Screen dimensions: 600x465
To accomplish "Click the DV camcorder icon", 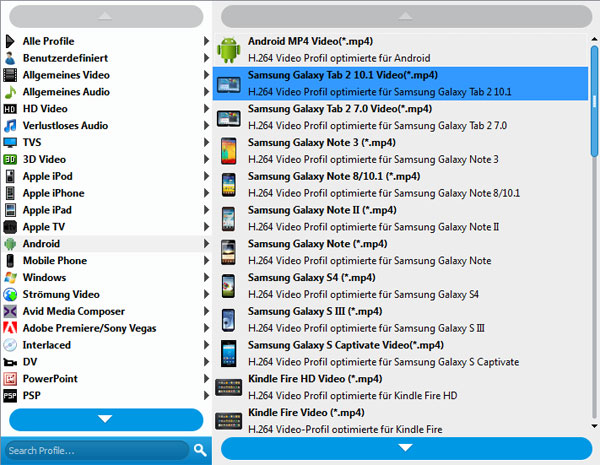I will coord(10,362).
